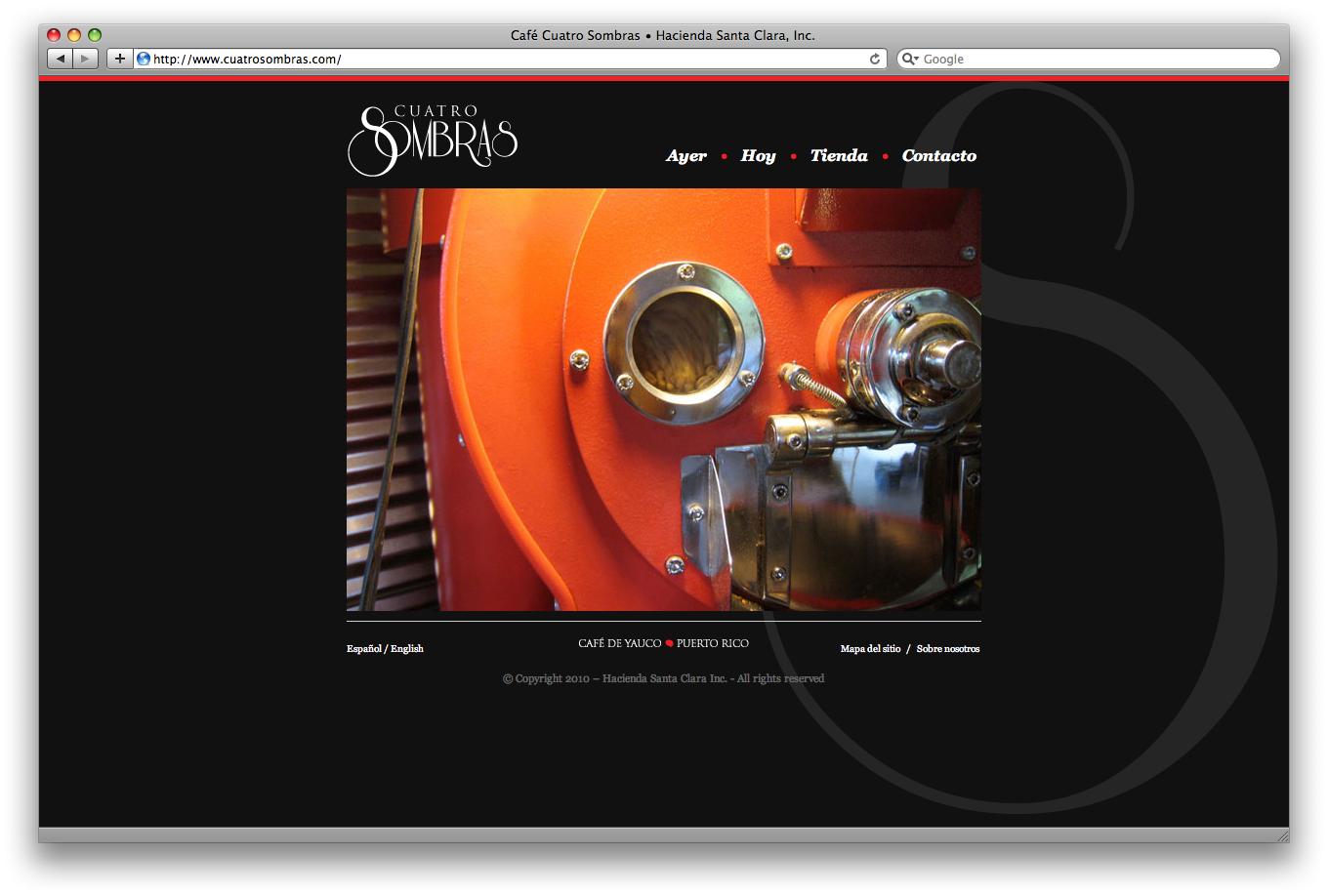Viewport: 1328px width, 896px height.
Task: Switch language to Español
Action: tap(363, 649)
